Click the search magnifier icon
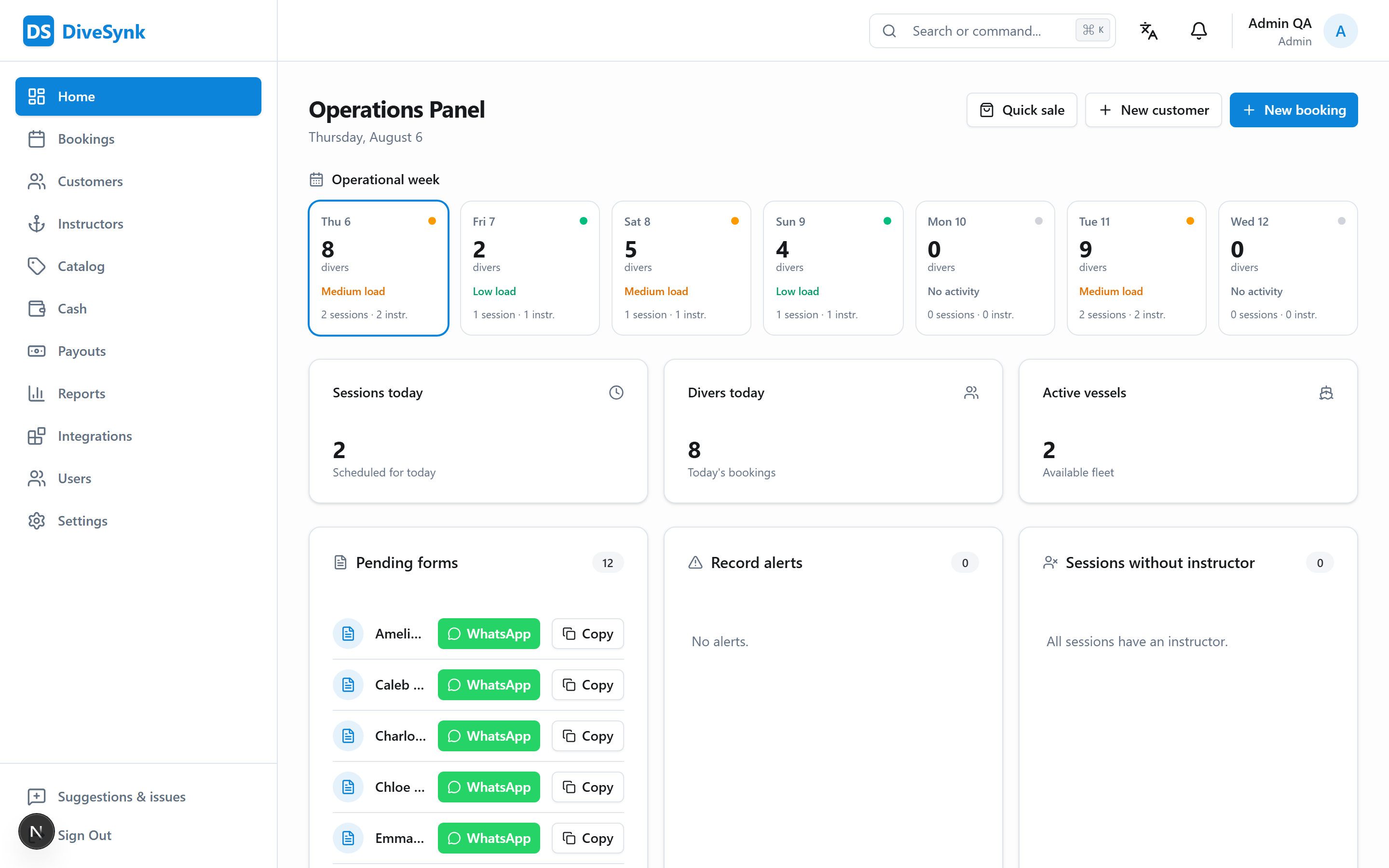Viewport: 1389px width, 868px height. tap(889, 31)
